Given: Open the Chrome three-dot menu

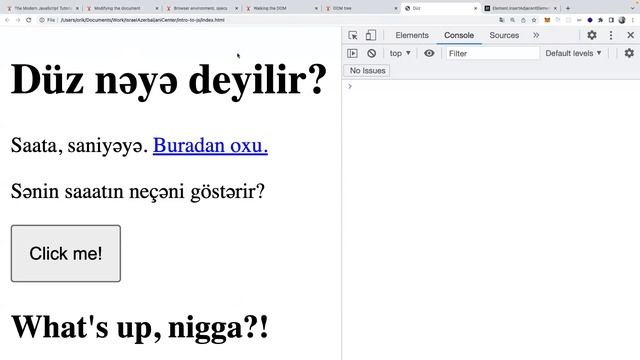Looking at the screenshot, I should click(x=633, y=20).
